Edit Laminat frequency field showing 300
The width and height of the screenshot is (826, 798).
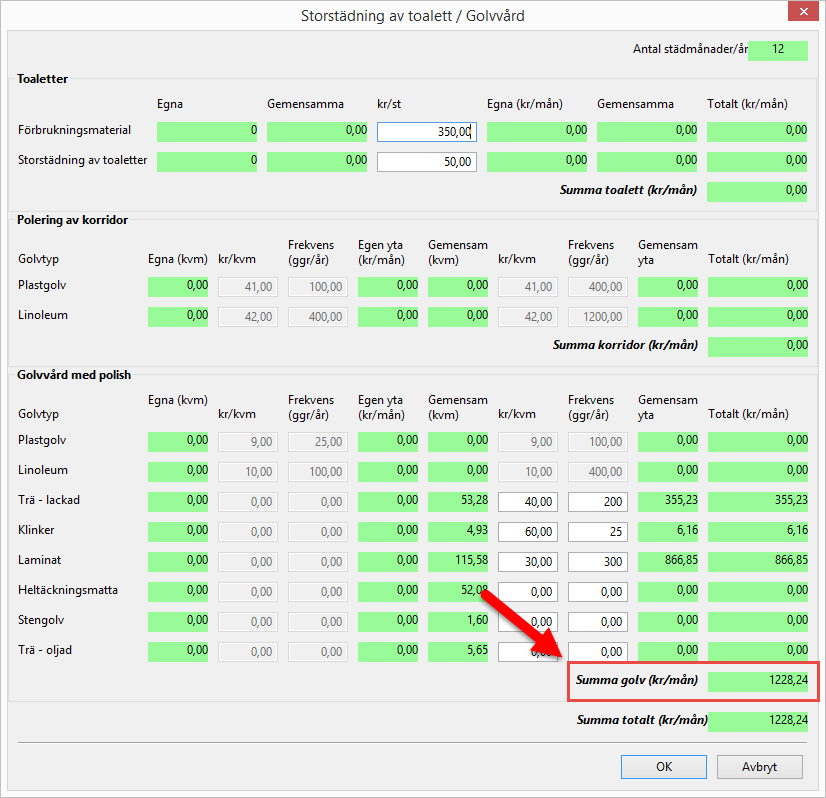pyautogui.click(x=598, y=561)
